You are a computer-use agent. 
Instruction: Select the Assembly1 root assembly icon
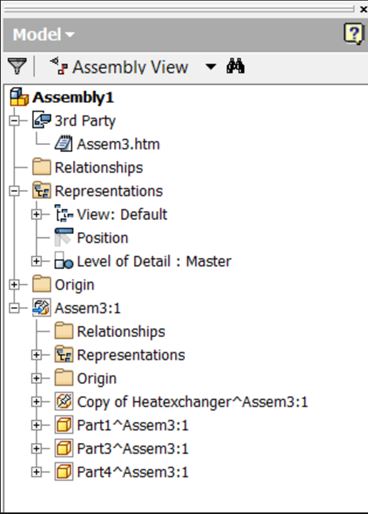click(19, 97)
